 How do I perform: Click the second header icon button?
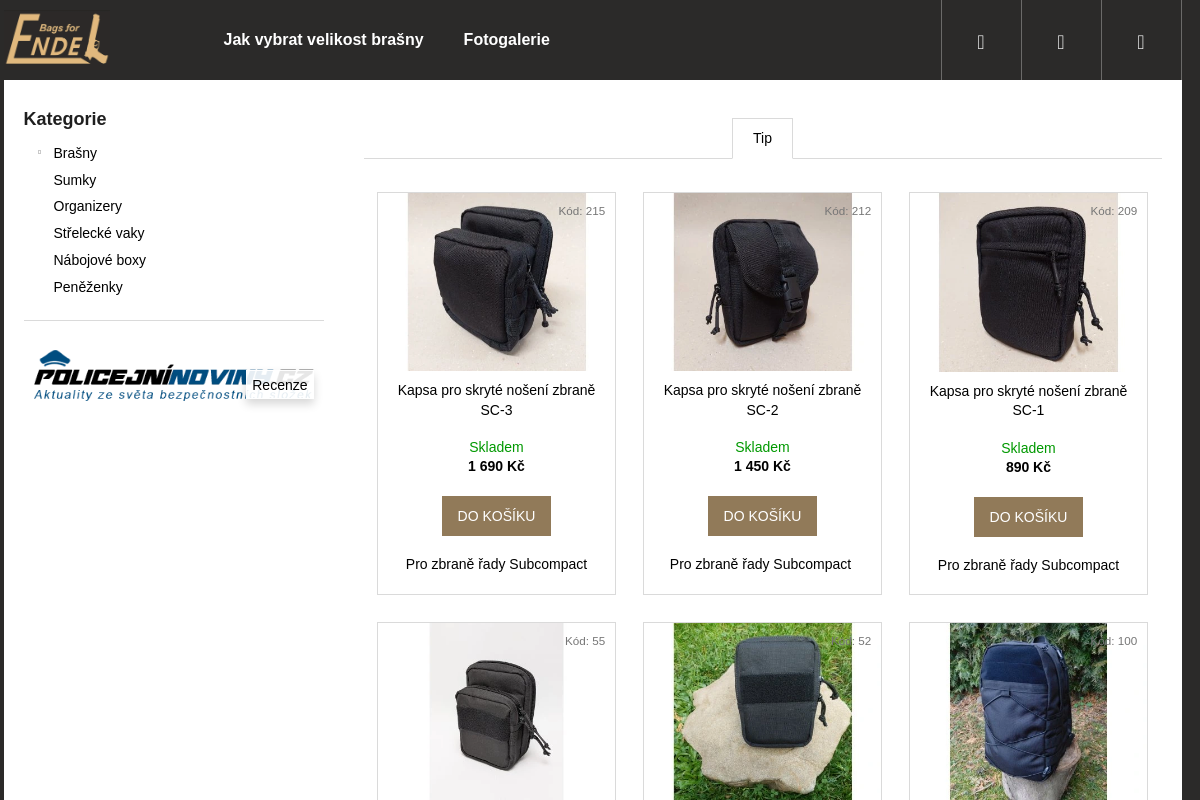coord(1061,40)
